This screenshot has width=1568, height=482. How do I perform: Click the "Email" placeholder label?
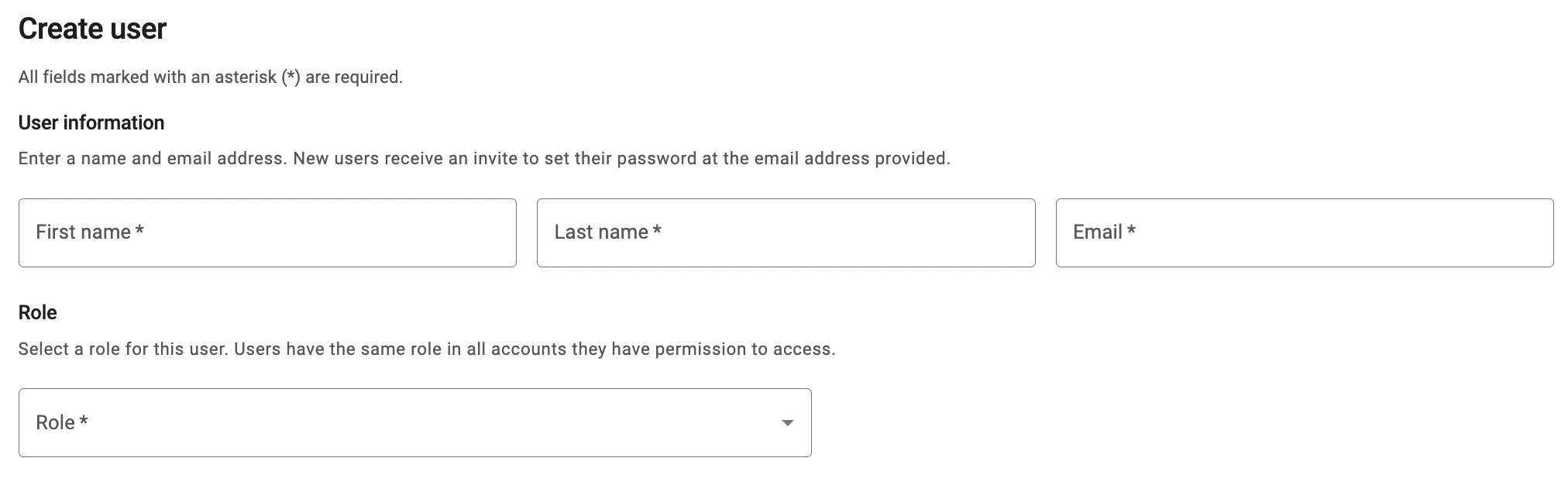click(1097, 232)
